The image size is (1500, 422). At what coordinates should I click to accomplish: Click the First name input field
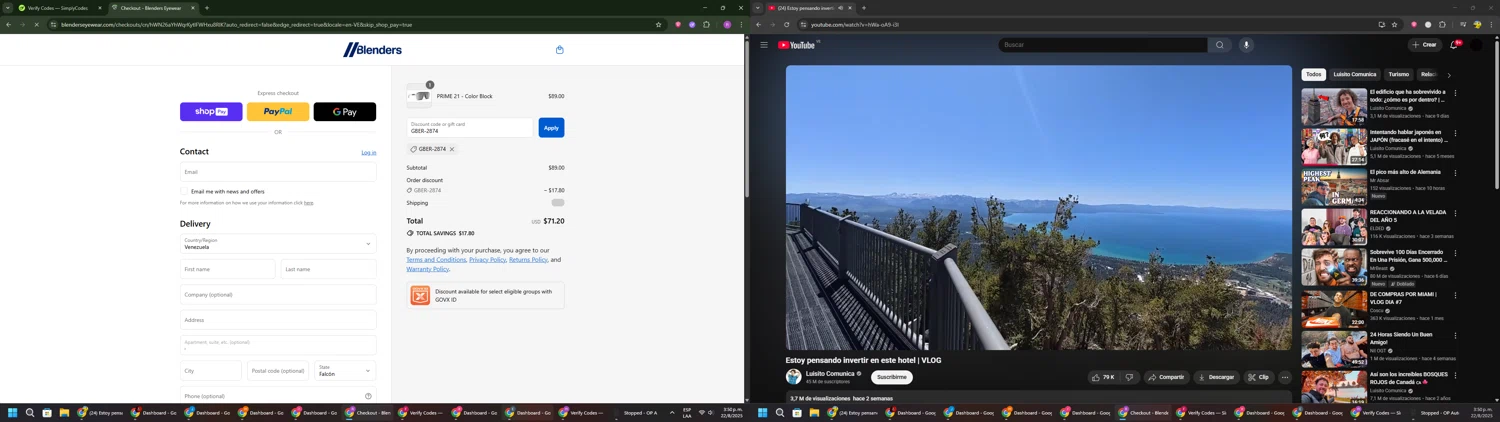[227, 269]
